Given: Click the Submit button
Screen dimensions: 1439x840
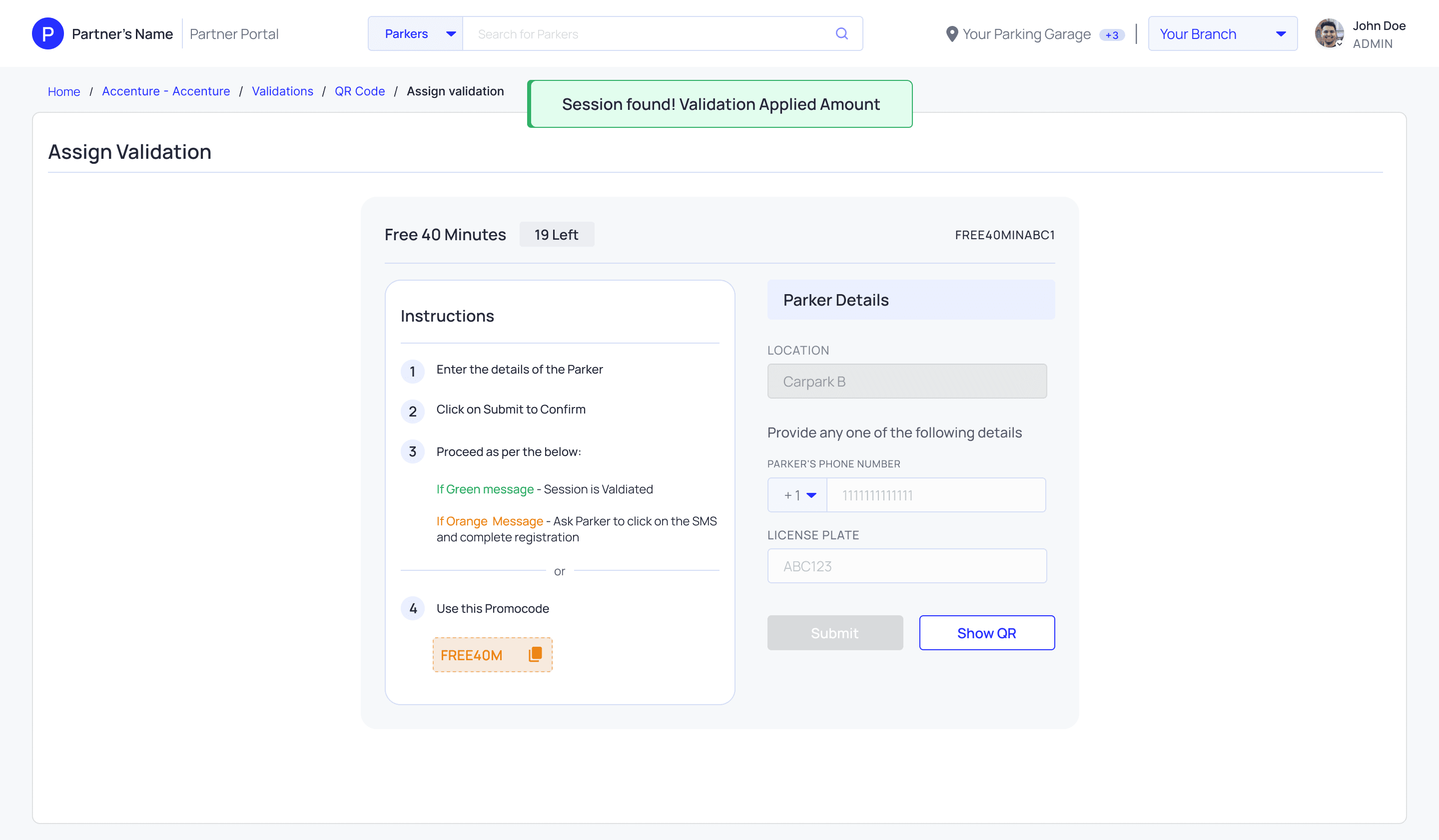Looking at the screenshot, I should click(x=834, y=632).
